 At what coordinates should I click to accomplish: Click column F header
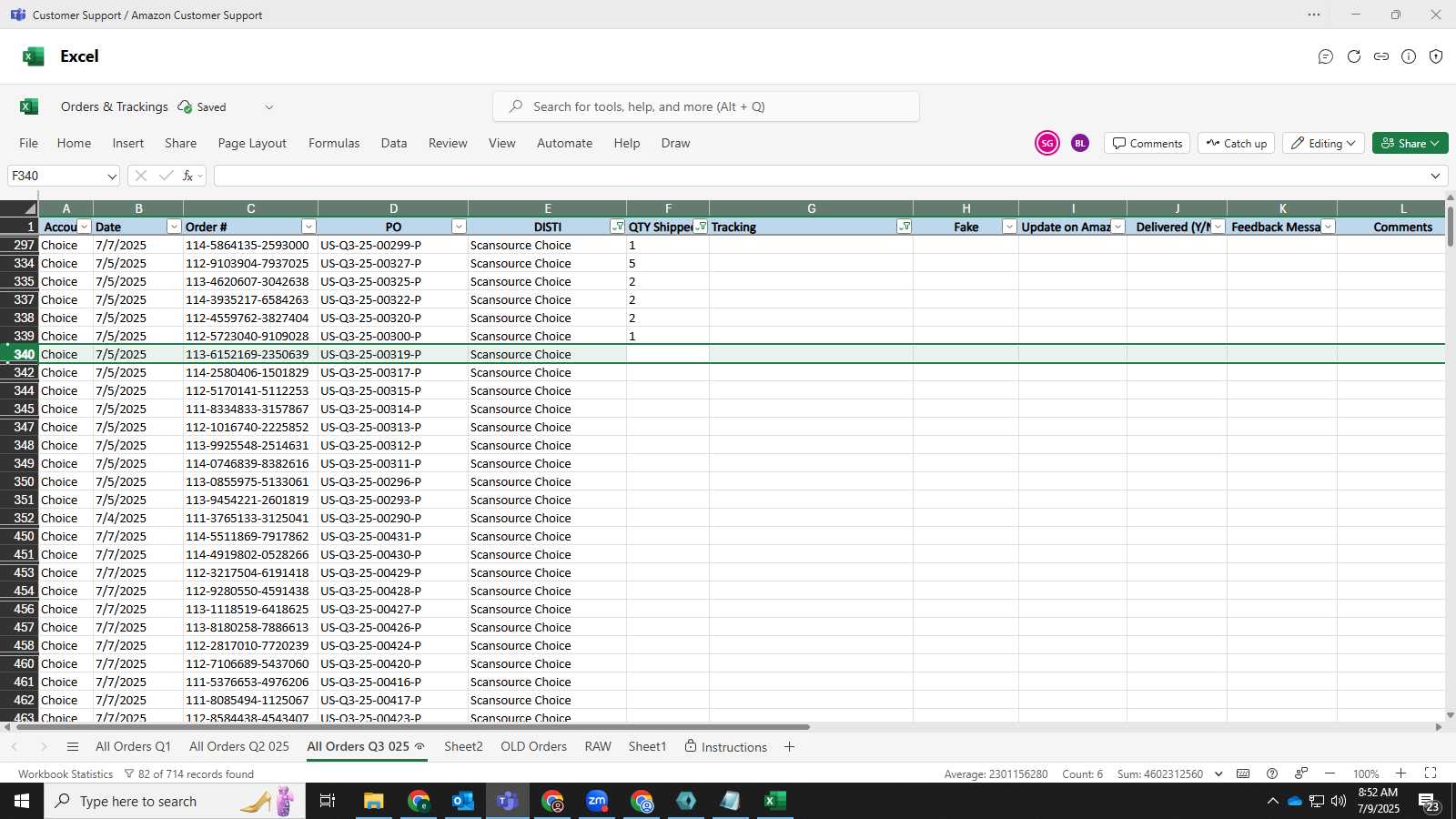tap(668, 208)
